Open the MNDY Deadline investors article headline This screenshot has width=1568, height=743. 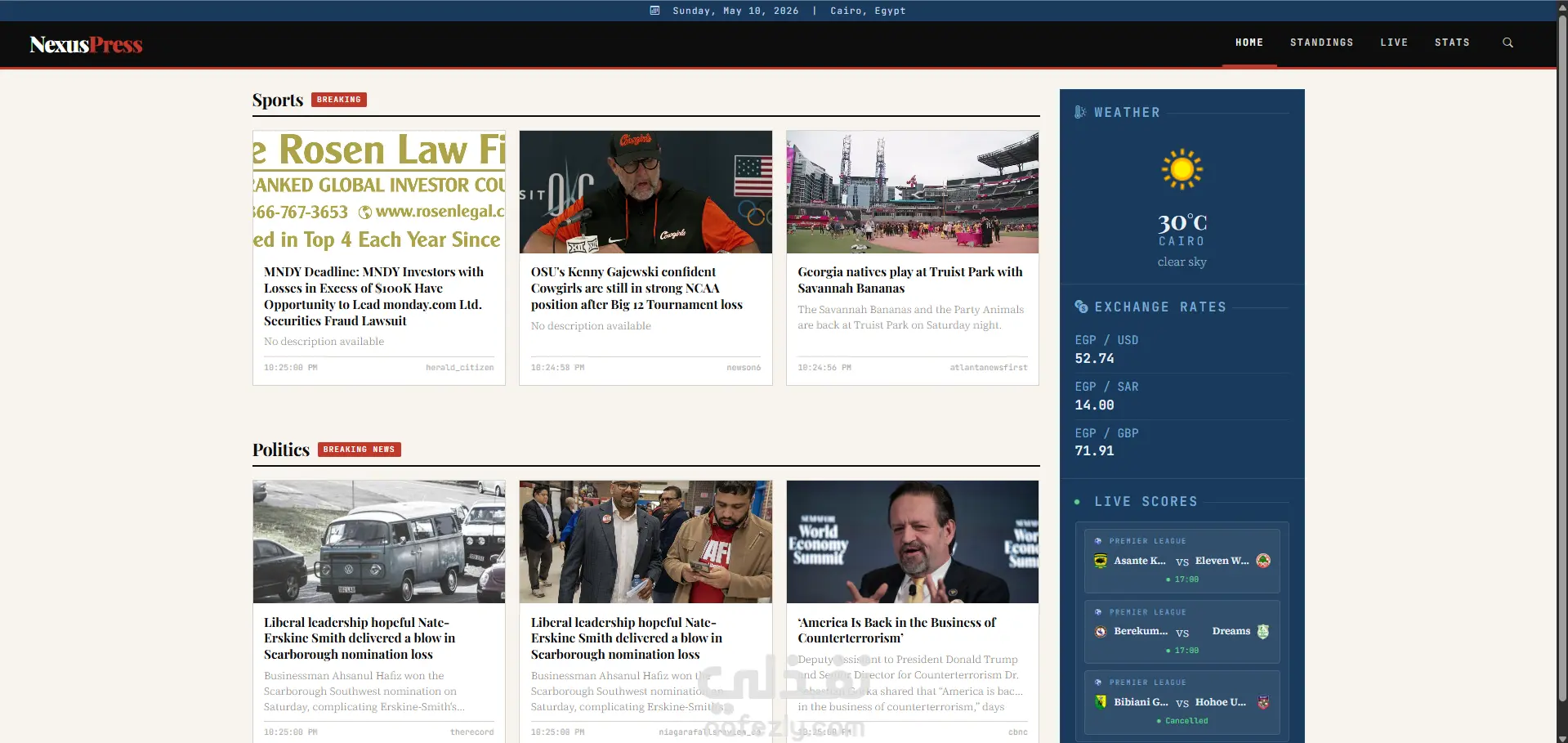pyautogui.click(x=374, y=296)
